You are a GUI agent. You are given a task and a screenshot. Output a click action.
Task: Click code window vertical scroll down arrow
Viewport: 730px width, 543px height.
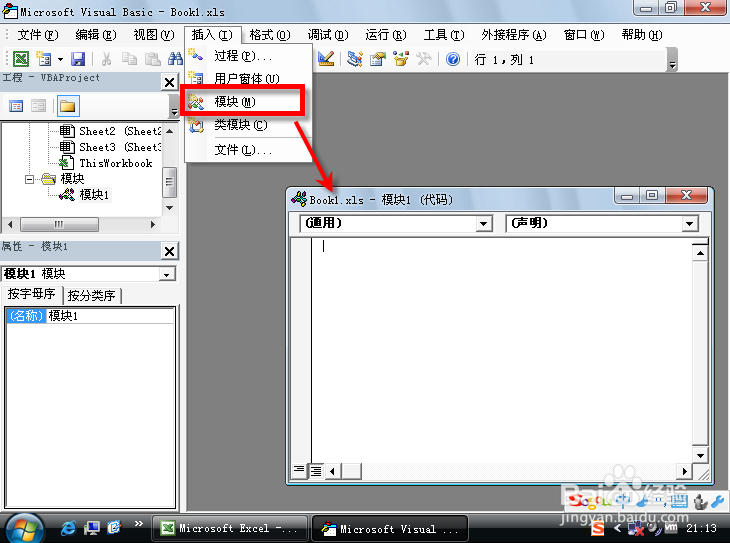click(x=700, y=455)
